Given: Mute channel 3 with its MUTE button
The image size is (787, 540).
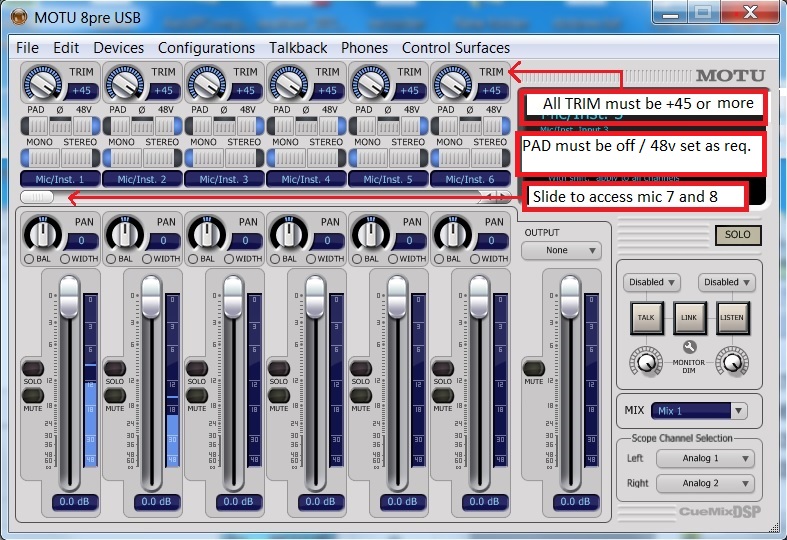Looking at the screenshot, I should (197, 395).
